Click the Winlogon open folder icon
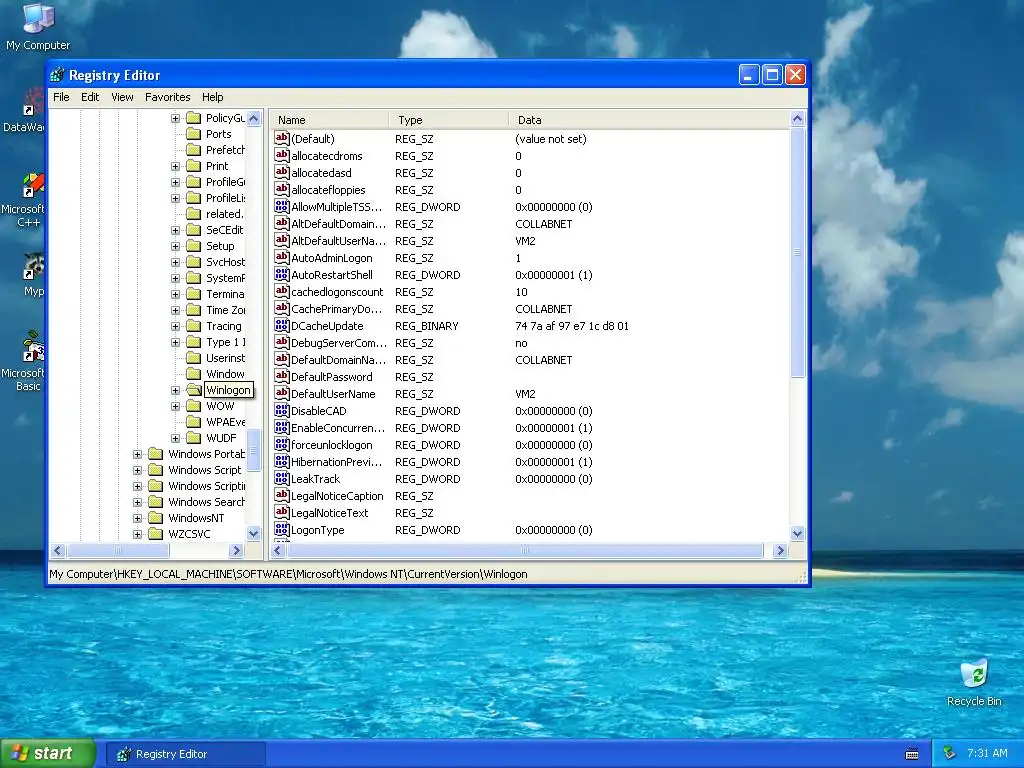 [x=193, y=390]
